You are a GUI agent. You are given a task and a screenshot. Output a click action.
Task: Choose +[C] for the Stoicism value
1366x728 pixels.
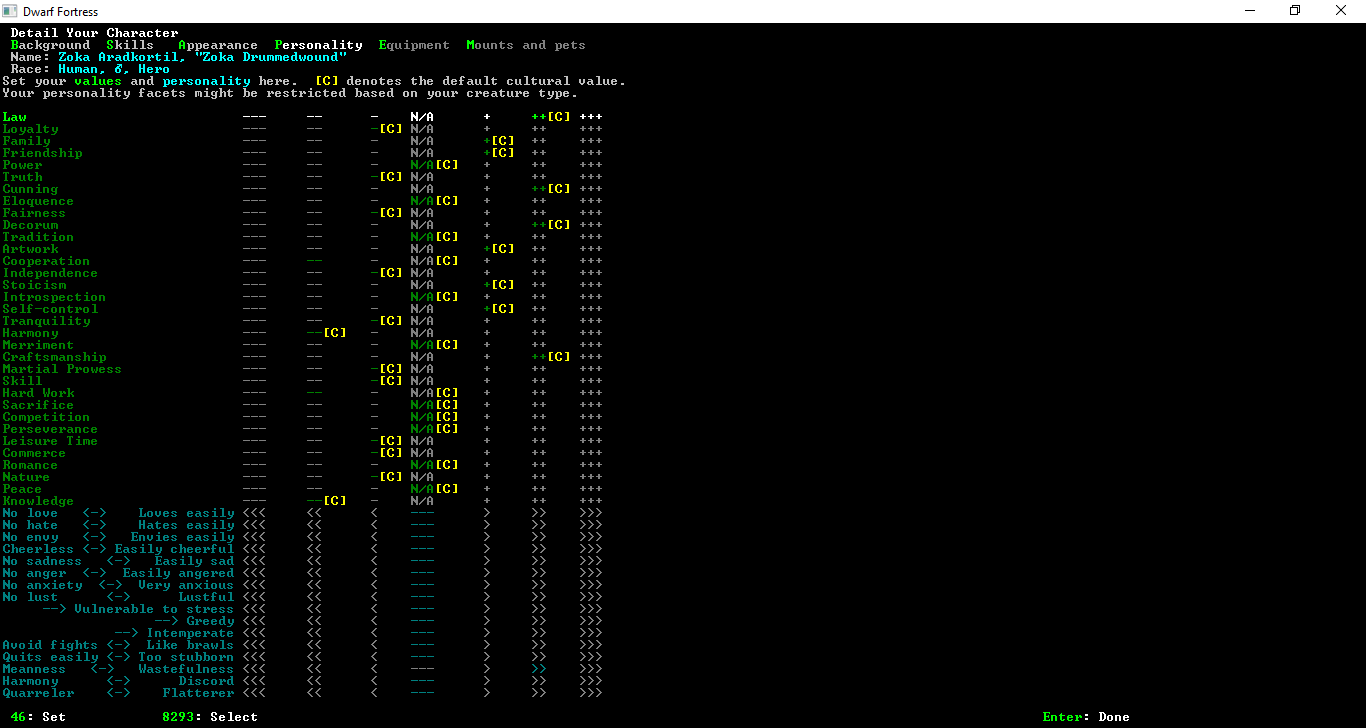[498, 285]
